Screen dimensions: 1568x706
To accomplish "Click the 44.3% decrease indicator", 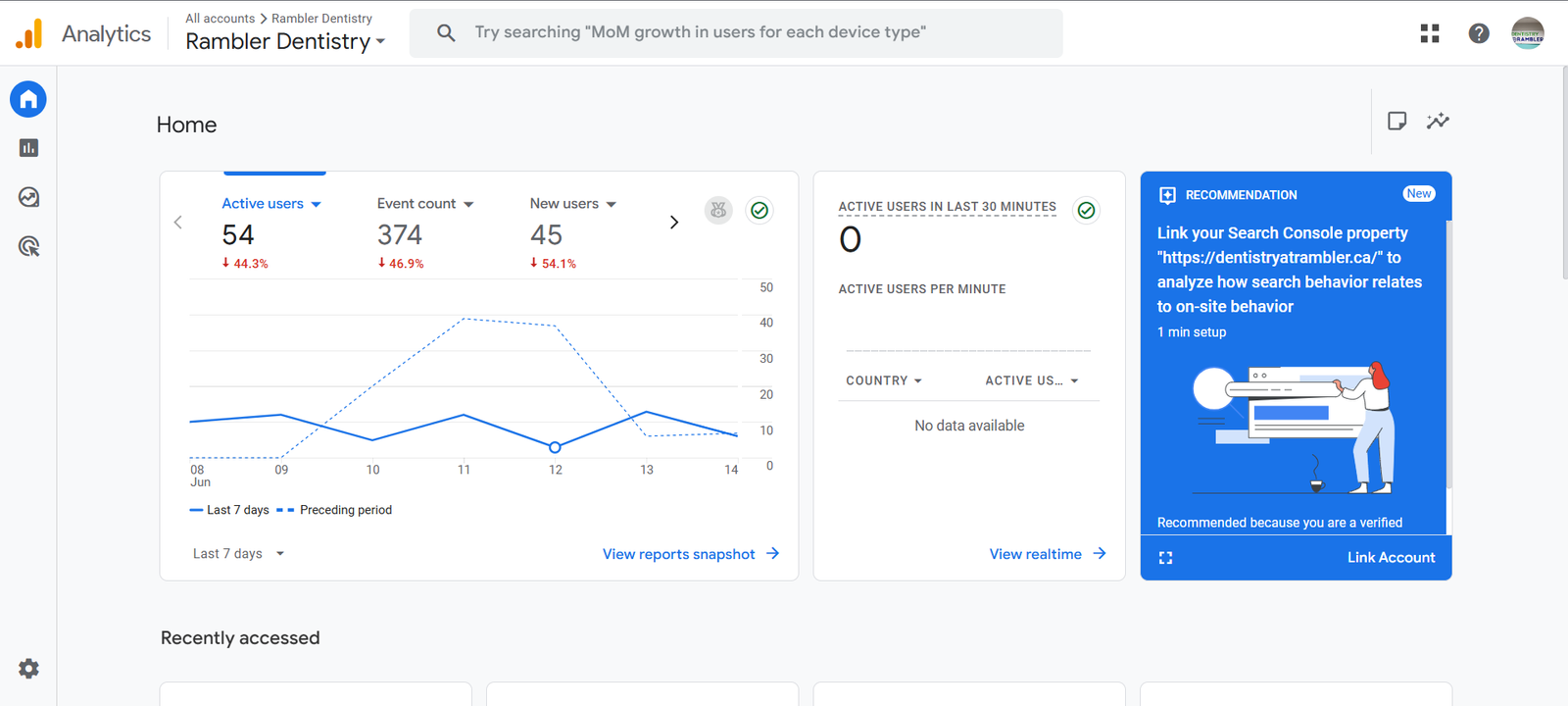I will (245, 264).
